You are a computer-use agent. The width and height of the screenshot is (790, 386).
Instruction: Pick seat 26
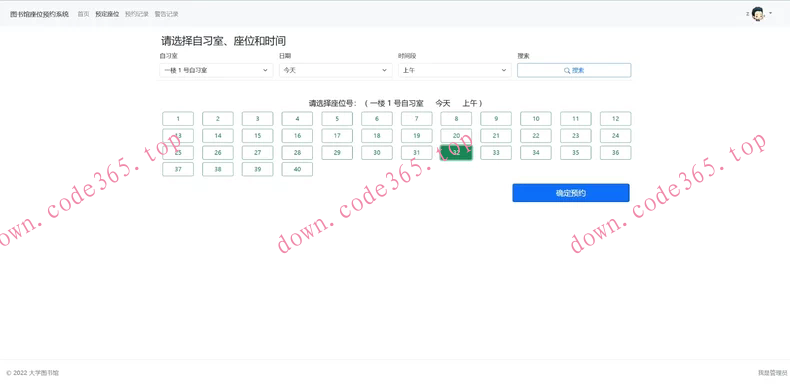point(218,153)
